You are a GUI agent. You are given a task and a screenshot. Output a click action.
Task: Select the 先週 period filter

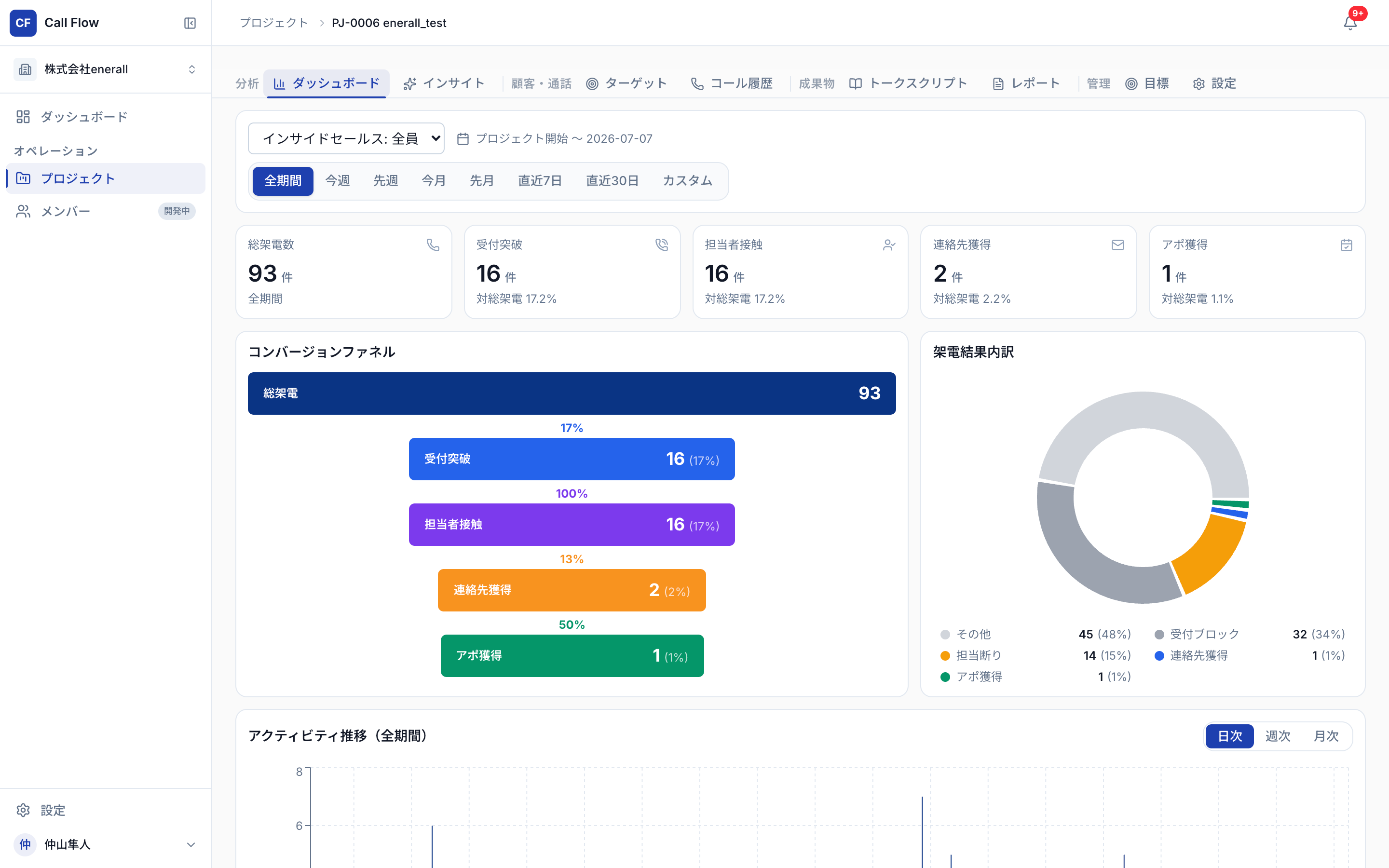coord(386,181)
